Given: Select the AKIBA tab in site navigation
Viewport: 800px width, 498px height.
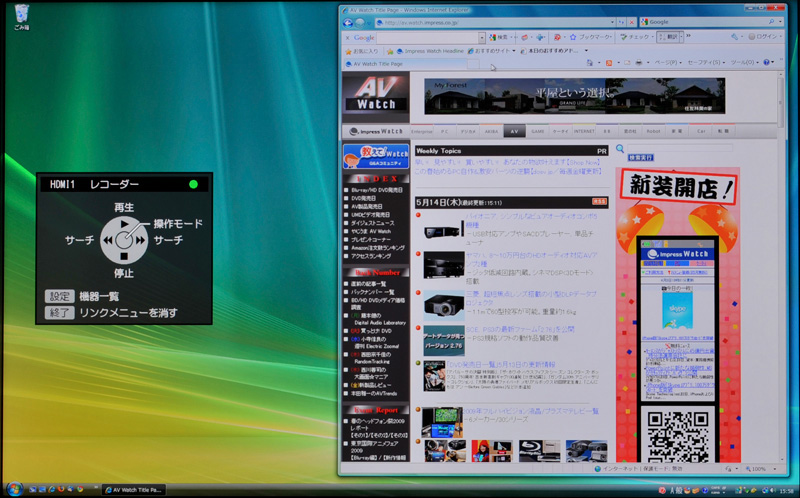Looking at the screenshot, I should point(491,131).
